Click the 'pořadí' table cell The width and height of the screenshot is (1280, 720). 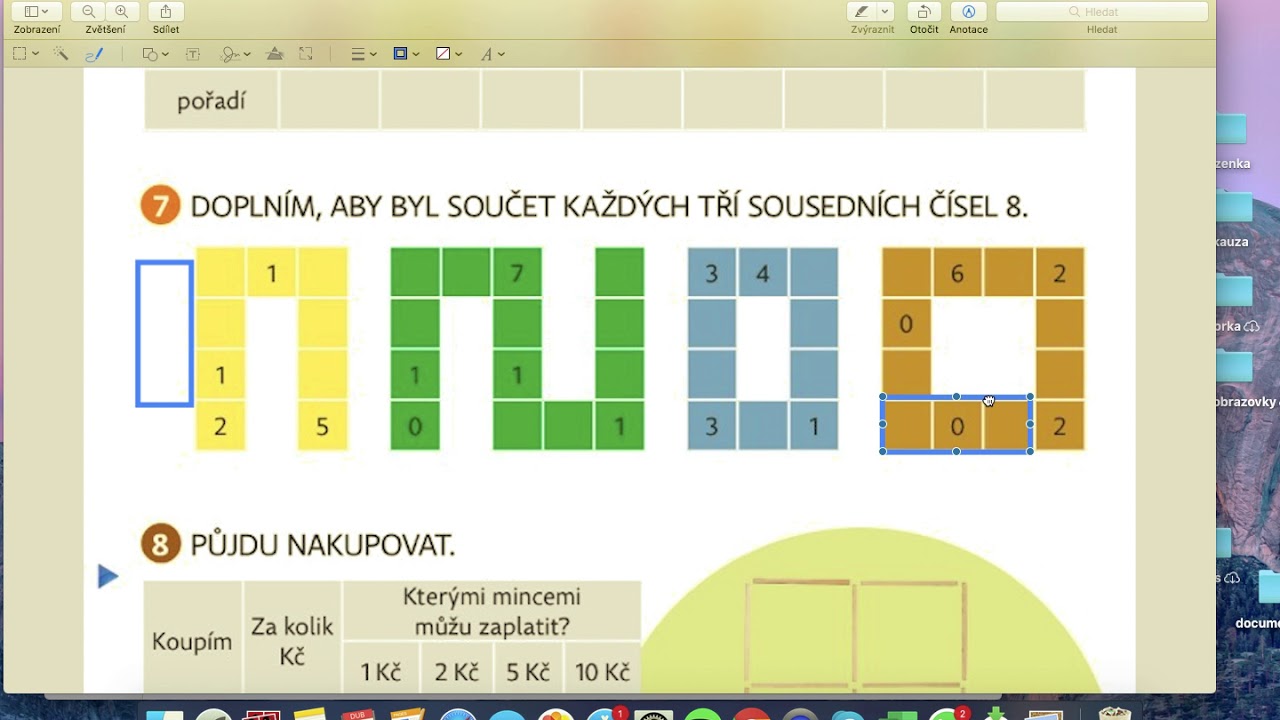pyautogui.click(x=212, y=101)
